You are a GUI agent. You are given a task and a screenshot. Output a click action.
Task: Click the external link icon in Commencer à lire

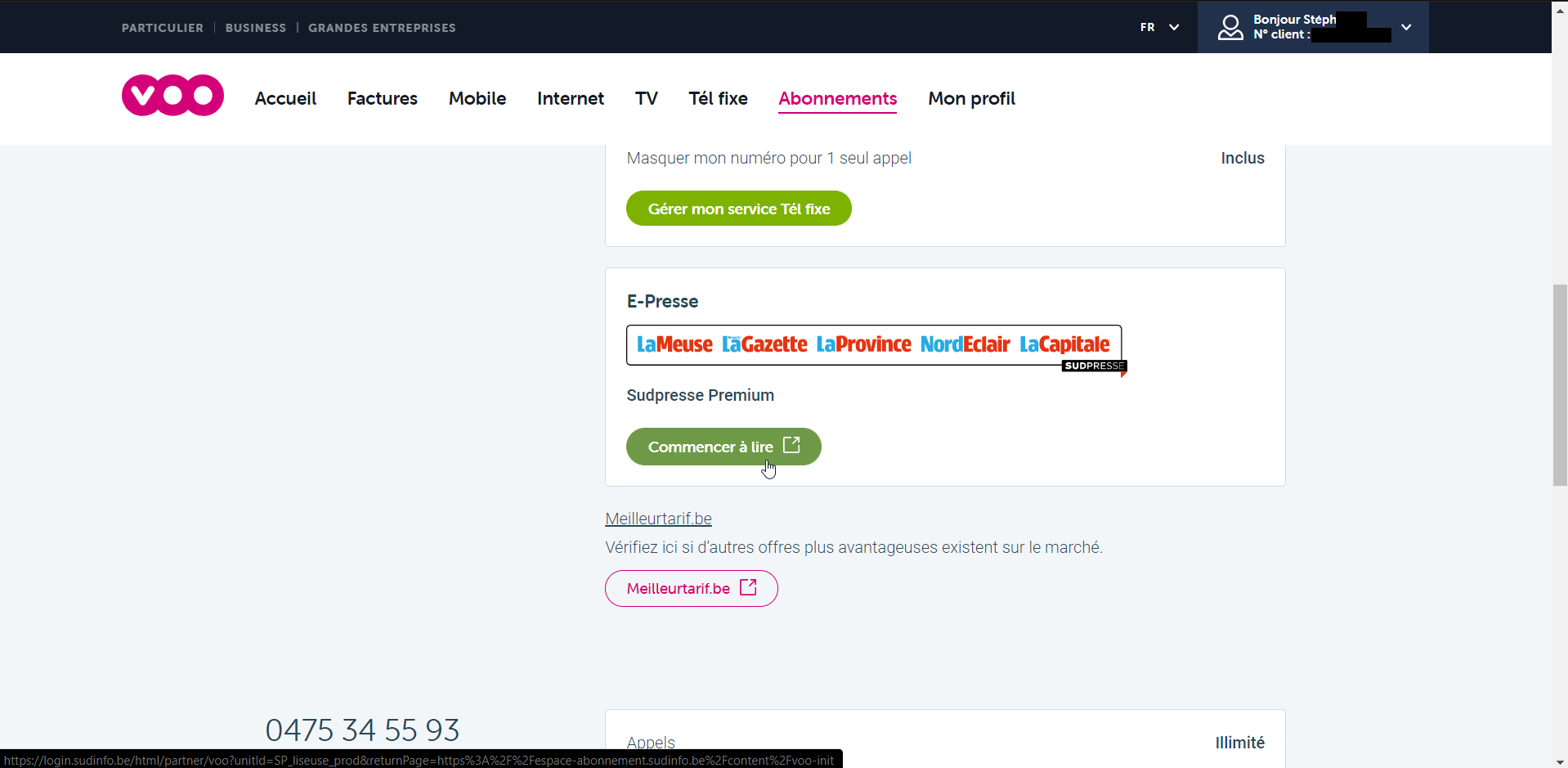tap(791, 445)
